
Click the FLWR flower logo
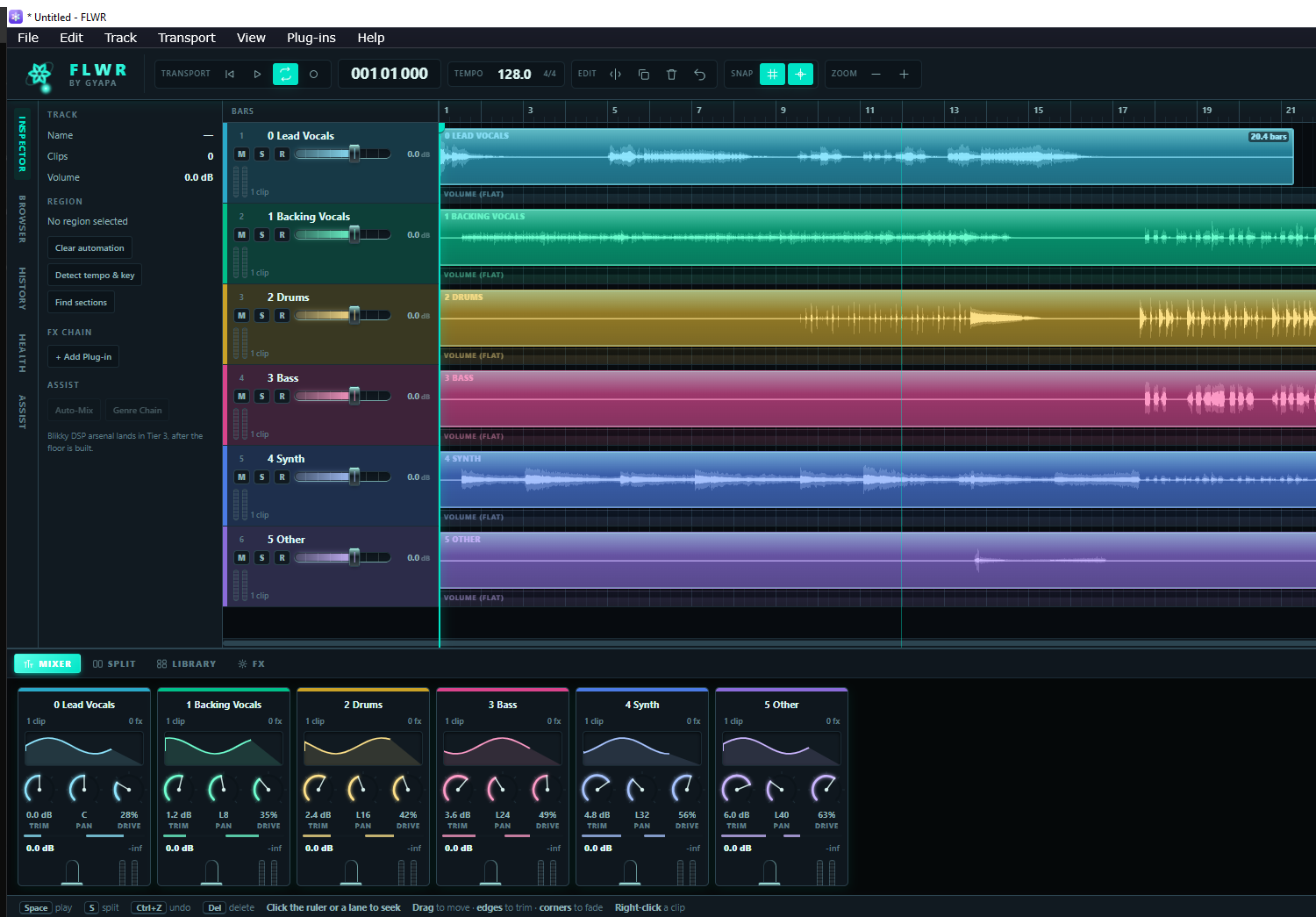[x=39, y=75]
